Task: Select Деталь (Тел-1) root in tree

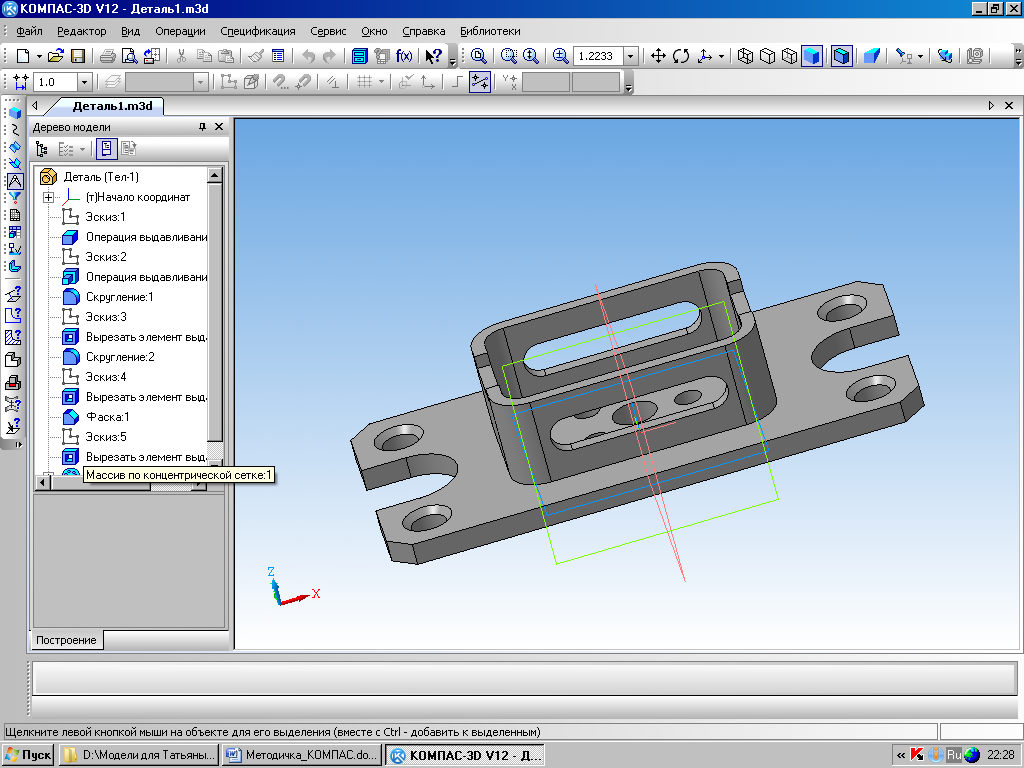Action: (101, 176)
